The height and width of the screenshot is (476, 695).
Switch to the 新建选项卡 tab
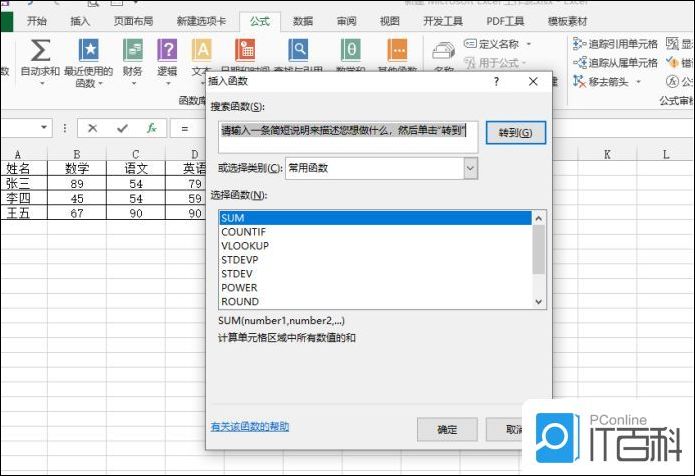[201, 21]
